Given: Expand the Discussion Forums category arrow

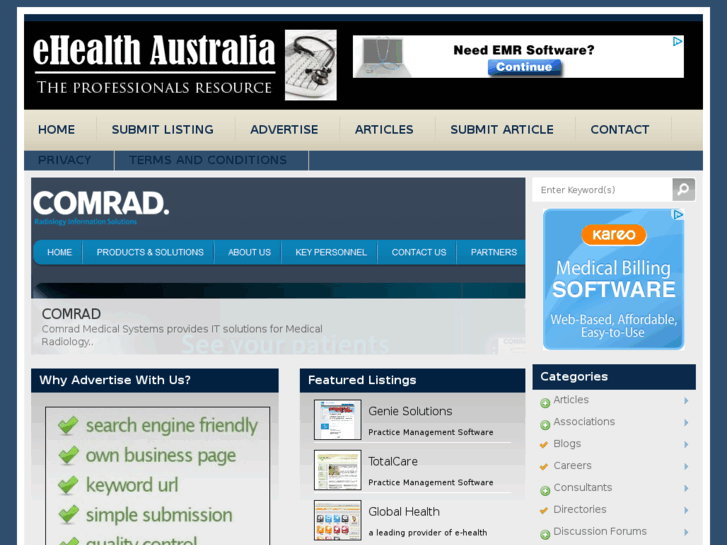Looking at the screenshot, I should pos(686,532).
